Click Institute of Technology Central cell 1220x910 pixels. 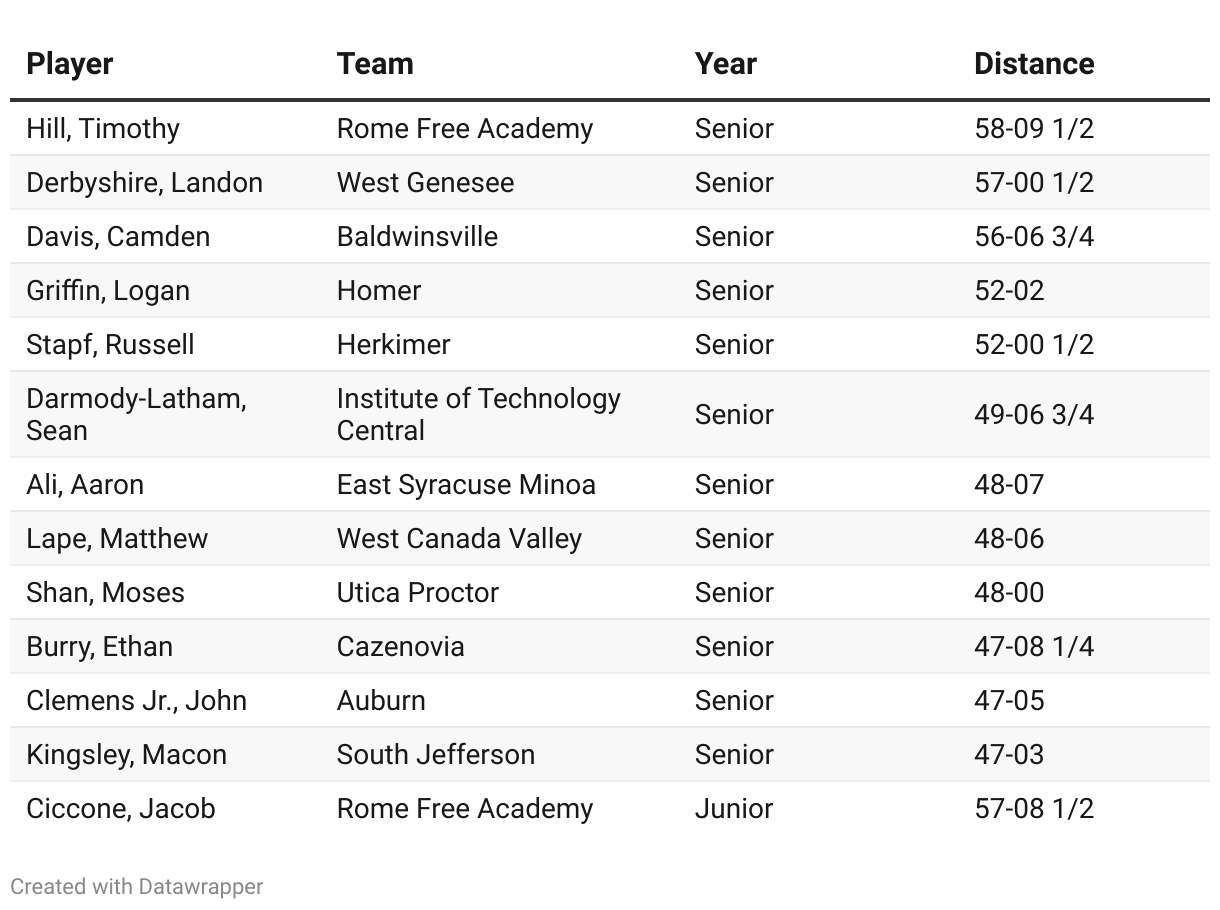coord(478,414)
